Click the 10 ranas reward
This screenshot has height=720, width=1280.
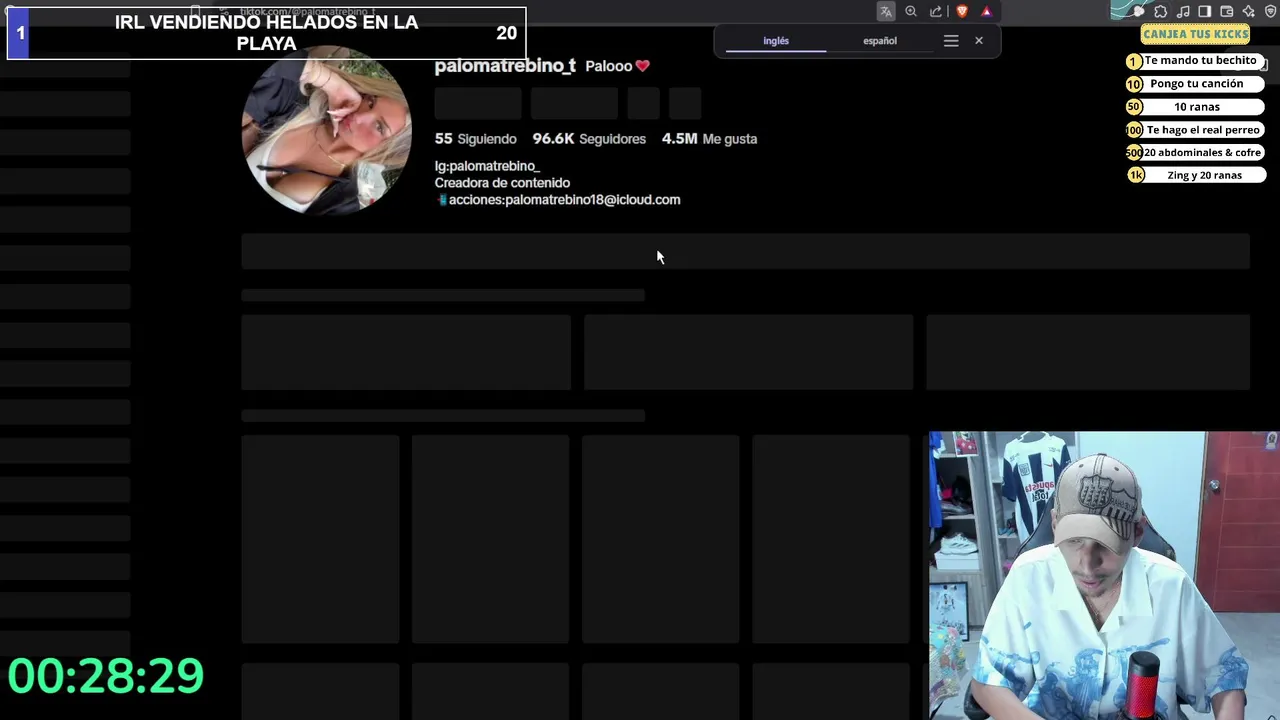1195,107
